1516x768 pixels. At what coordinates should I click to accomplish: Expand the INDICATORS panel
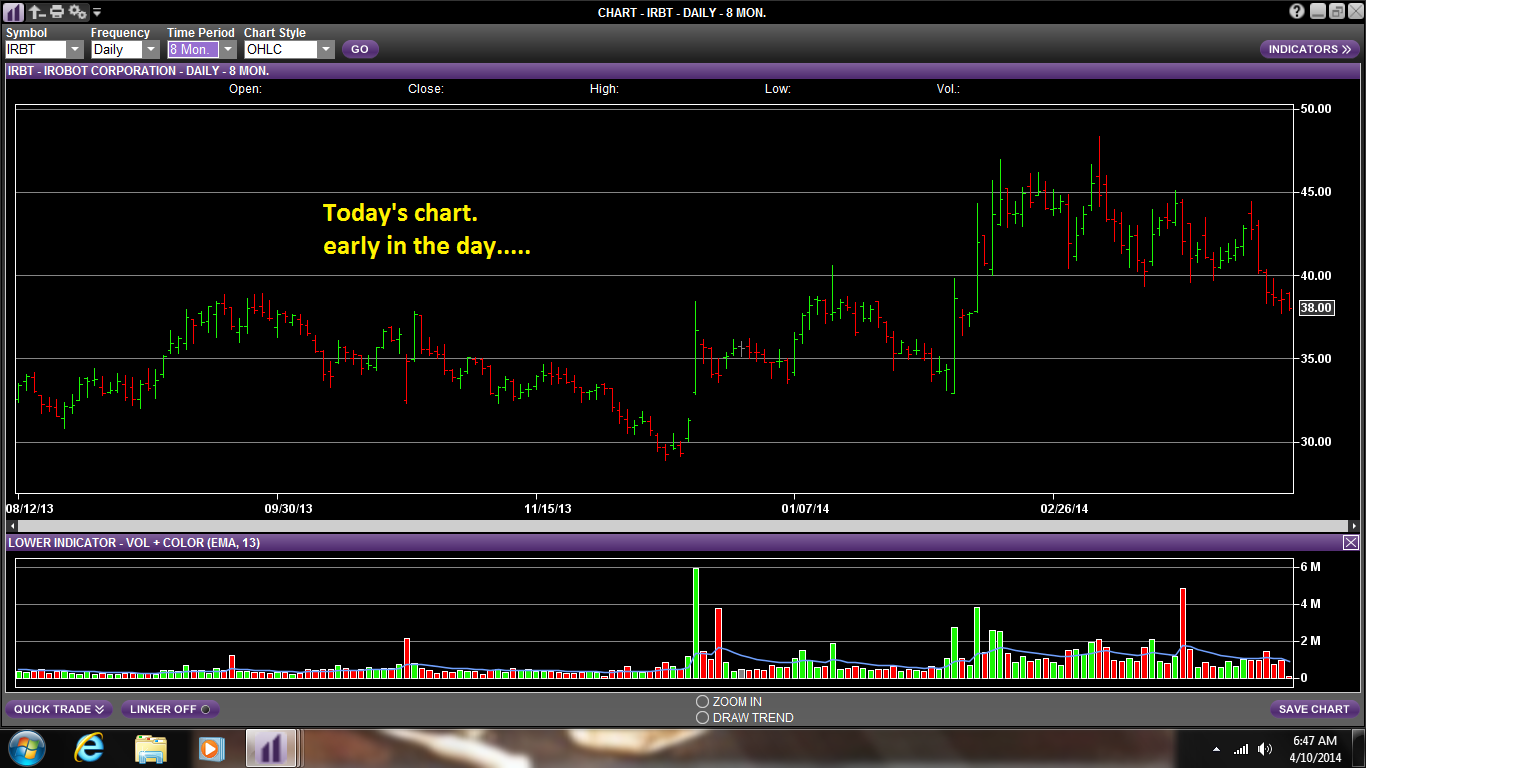(x=1309, y=49)
